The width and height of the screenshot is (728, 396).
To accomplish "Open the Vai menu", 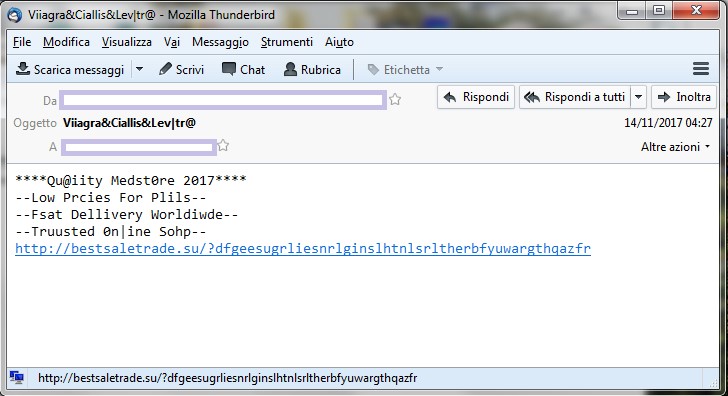I will click(172, 42).
